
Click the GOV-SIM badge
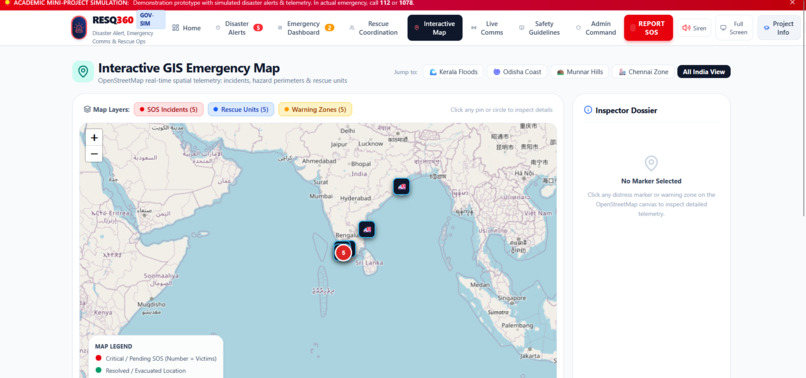coord(151,20)
